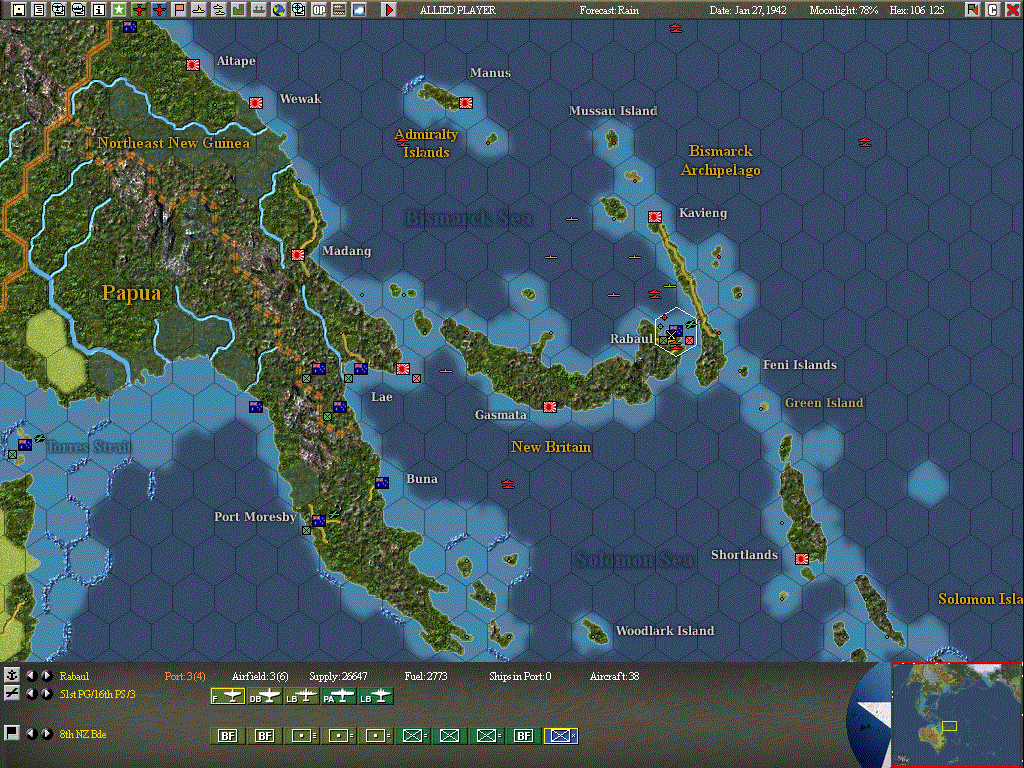Go to next land unit arrow by 8th NZ Bde
Viewport: 1024px width, 768px height.
(46, 733)
